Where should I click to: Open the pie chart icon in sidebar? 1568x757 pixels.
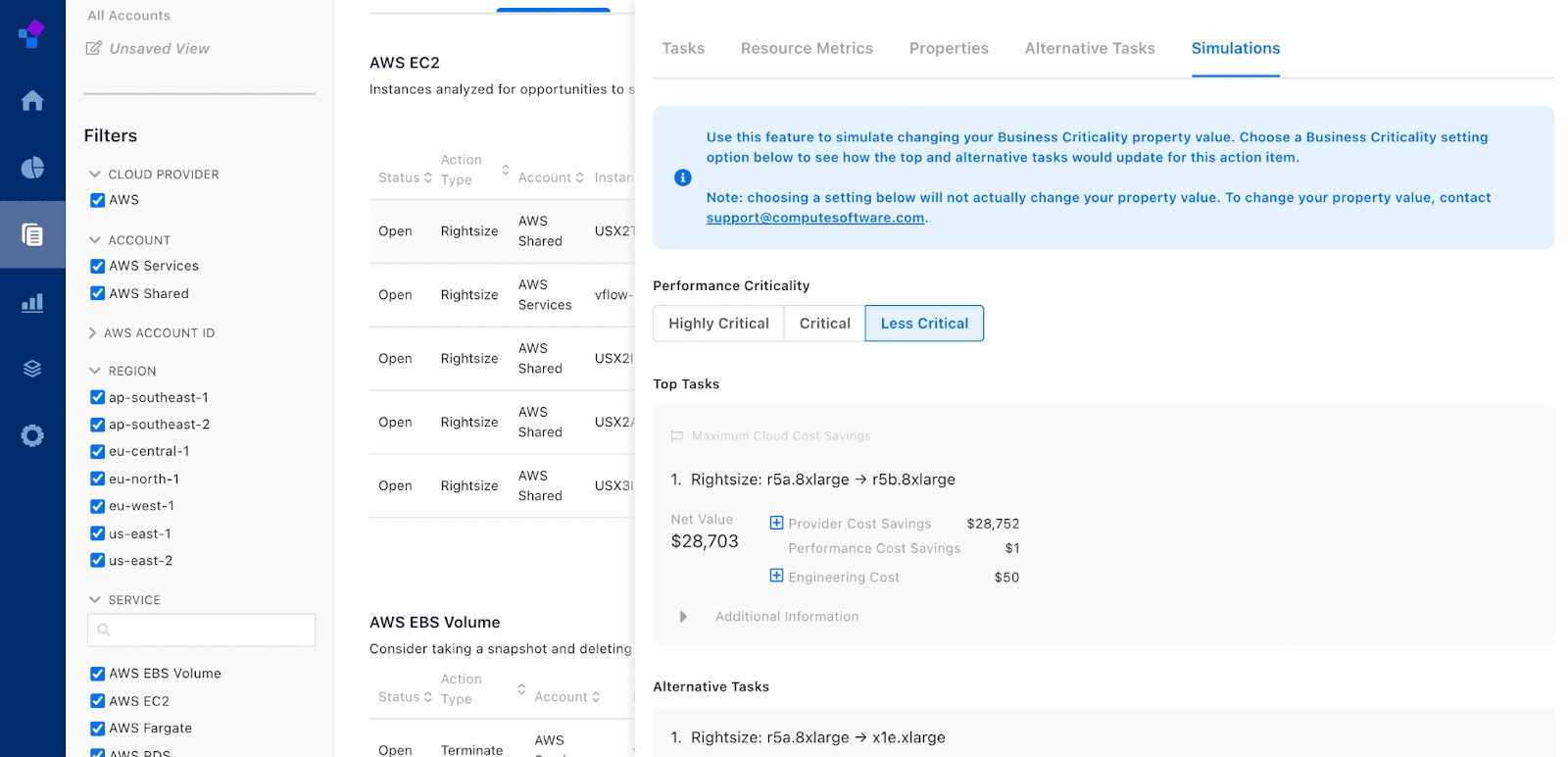coord(32,168)
